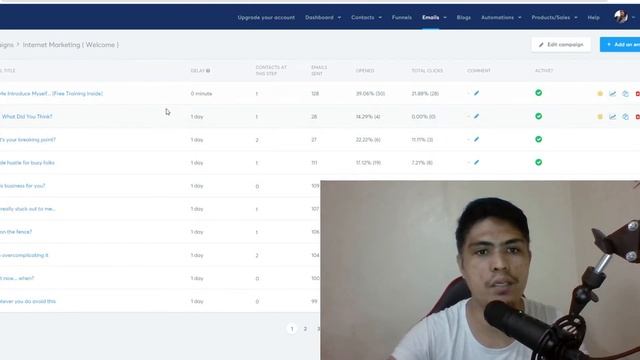Click emails sent value '128'
Screen dimensions: 640x360
click(315, 93)
